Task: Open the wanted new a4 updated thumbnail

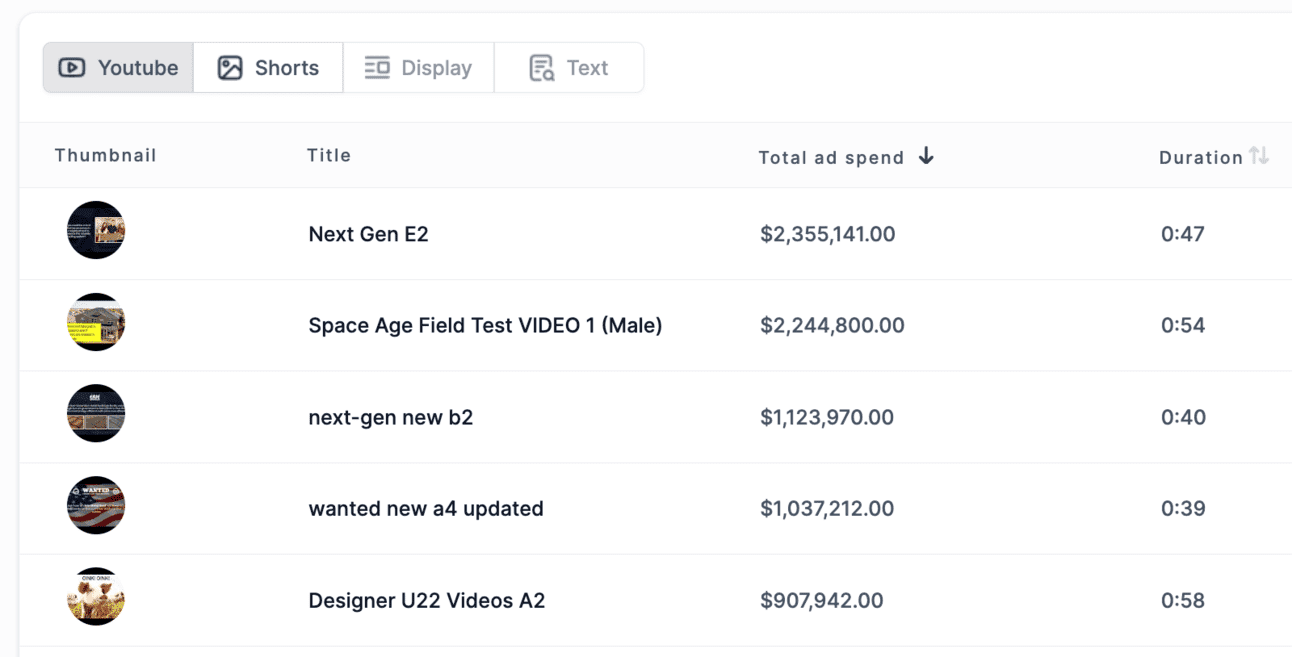Action: [x=96, y=505]
